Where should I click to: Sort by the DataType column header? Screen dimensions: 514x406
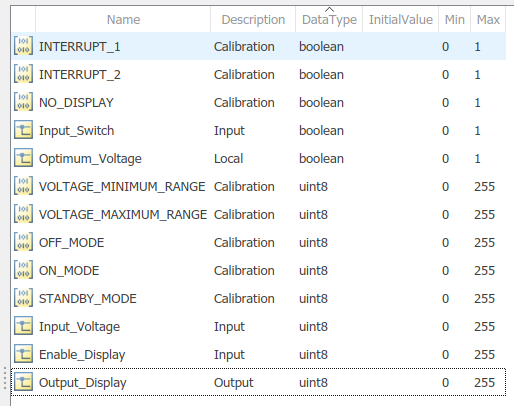[329, 20]
